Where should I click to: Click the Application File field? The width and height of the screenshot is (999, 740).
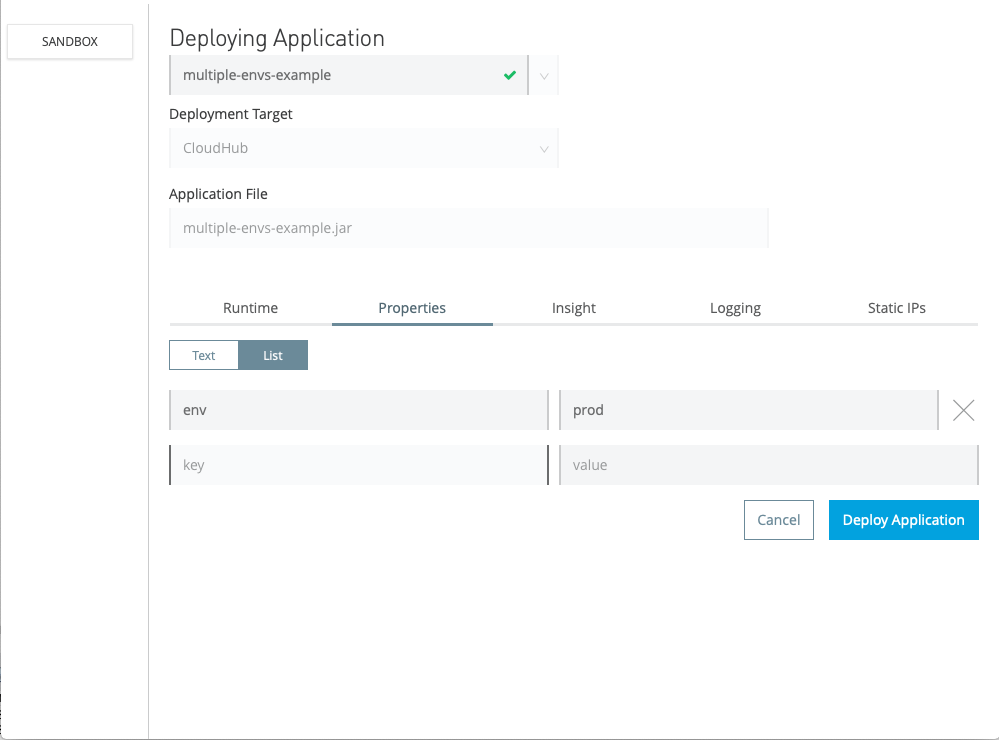(468, 228)
